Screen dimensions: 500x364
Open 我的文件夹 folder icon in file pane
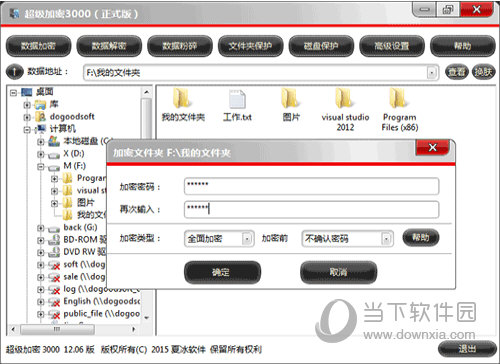tap(182, 99)
